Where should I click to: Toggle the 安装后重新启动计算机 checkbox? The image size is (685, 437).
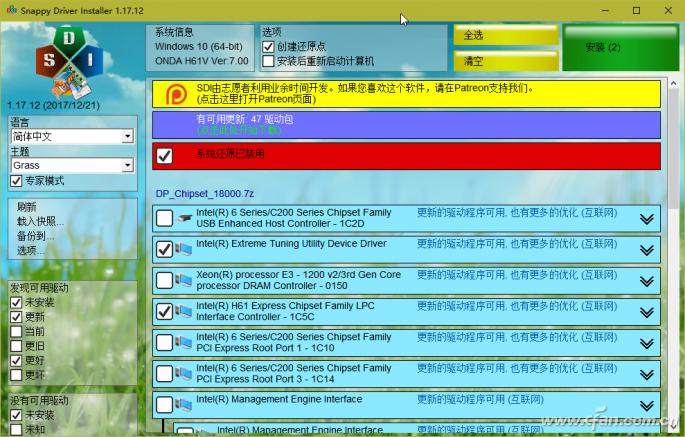[x=268, y=61]
